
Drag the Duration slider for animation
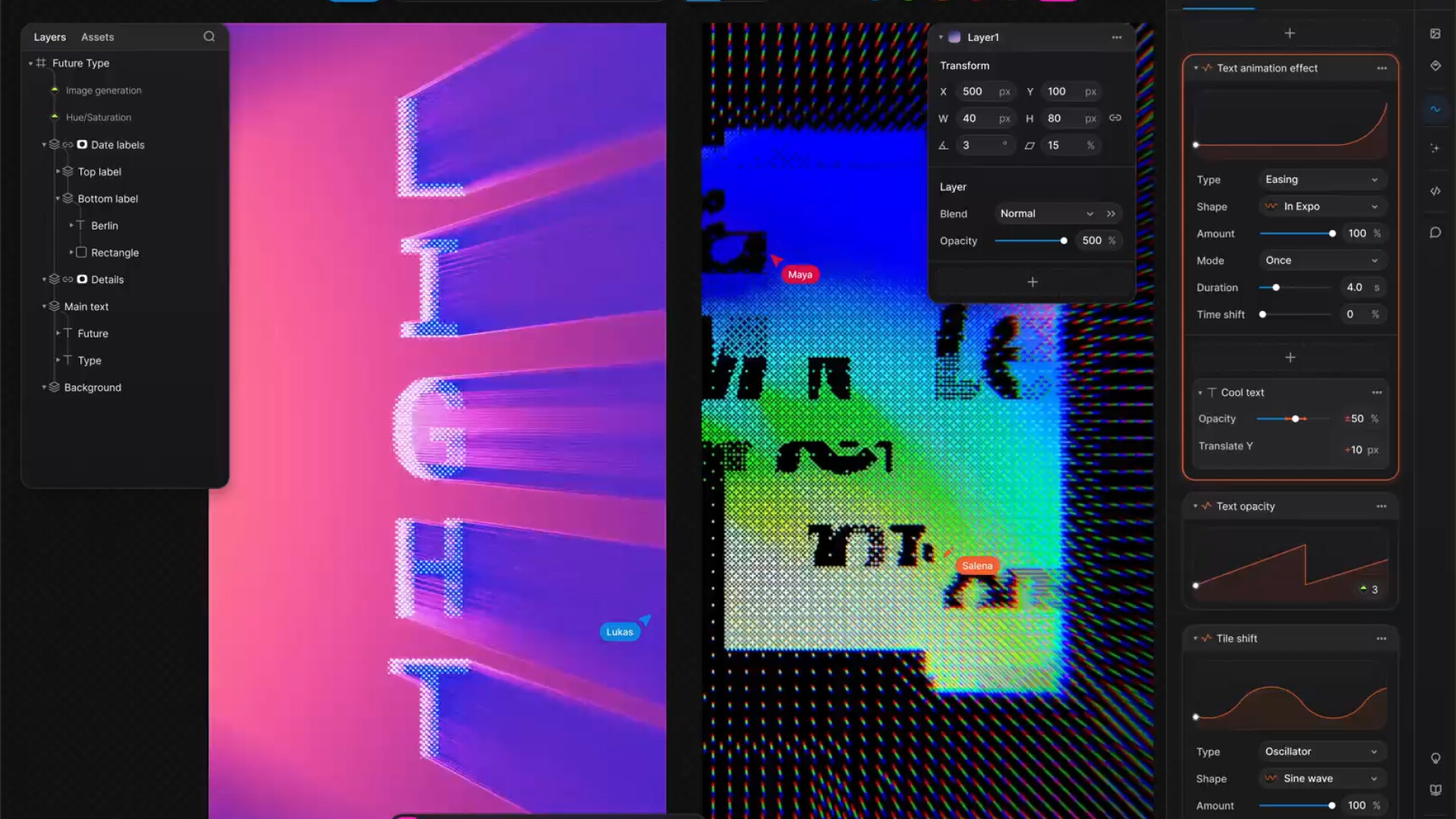pos(1275,287)
